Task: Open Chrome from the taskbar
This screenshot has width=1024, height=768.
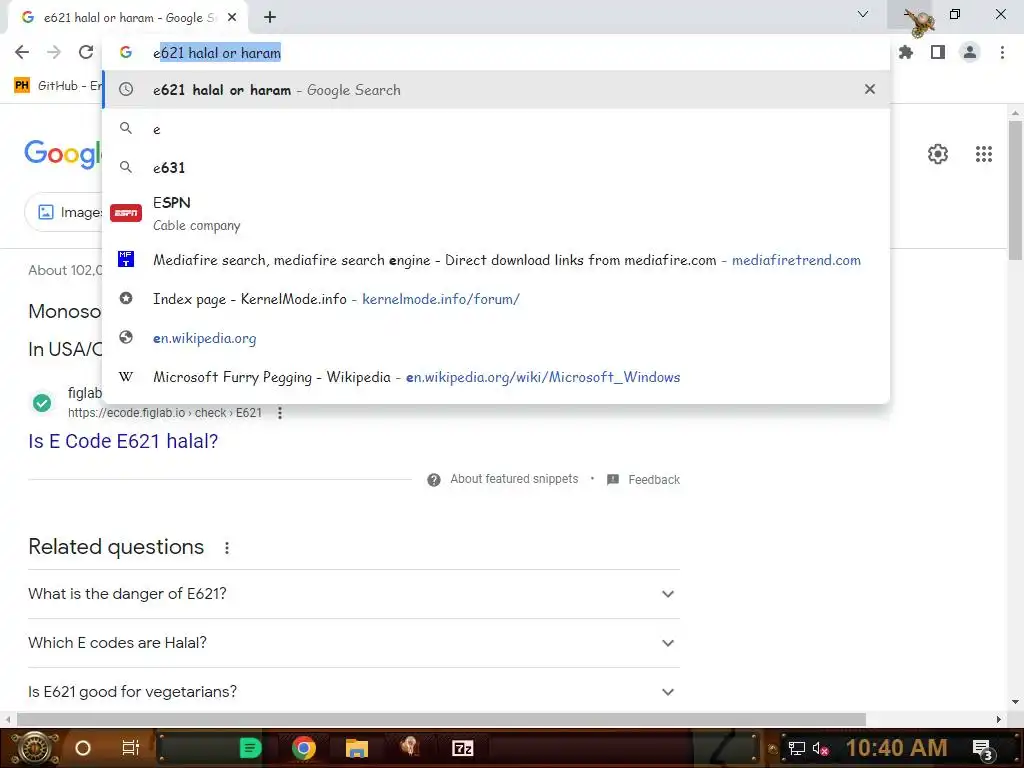Action: click(x=304, y=748)
